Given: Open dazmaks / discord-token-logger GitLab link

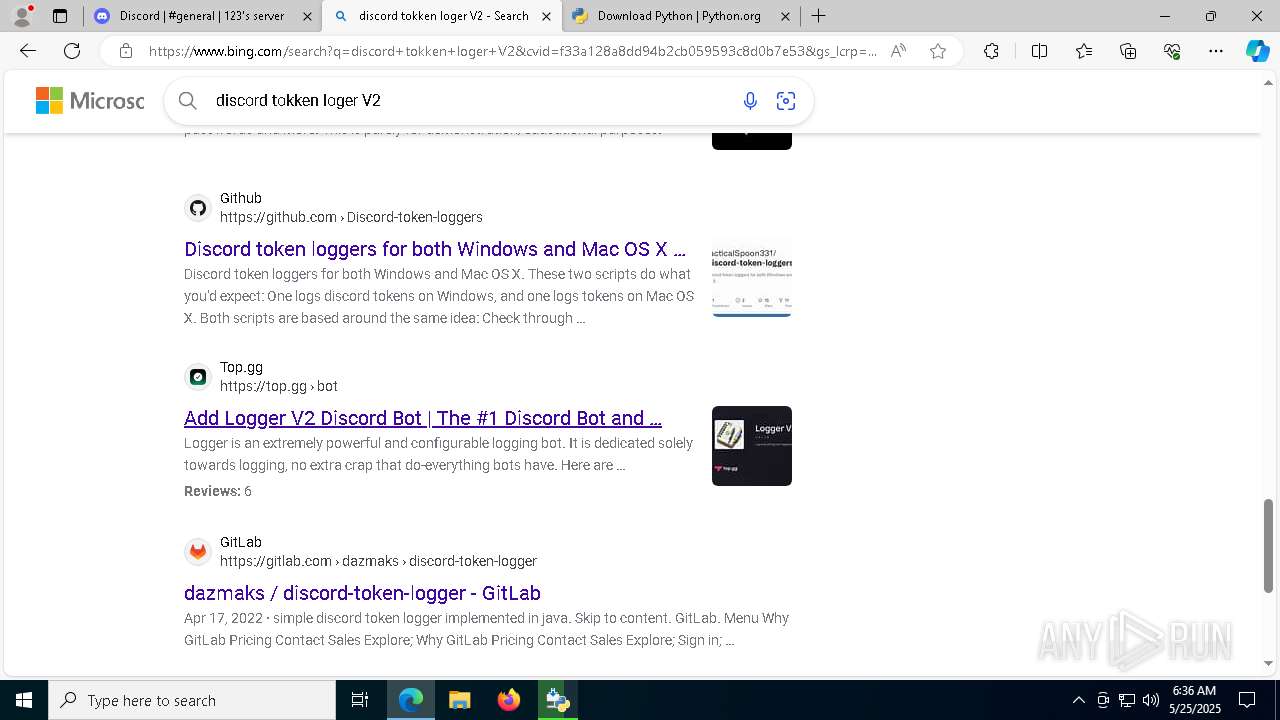Looking at the screenshot, I should (x=362, y=593).
